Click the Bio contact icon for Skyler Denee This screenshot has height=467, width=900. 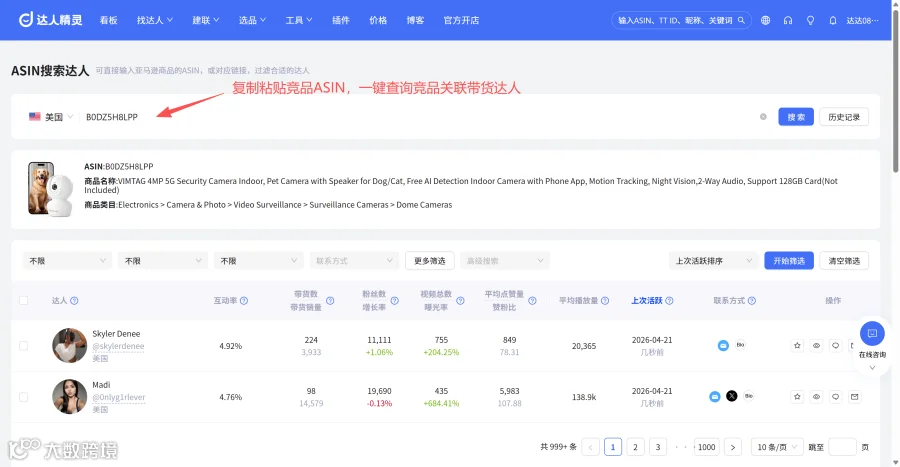pos(740,345)
